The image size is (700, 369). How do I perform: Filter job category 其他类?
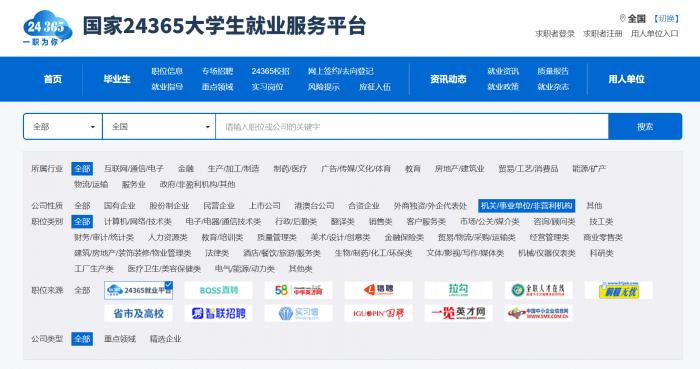300,269
